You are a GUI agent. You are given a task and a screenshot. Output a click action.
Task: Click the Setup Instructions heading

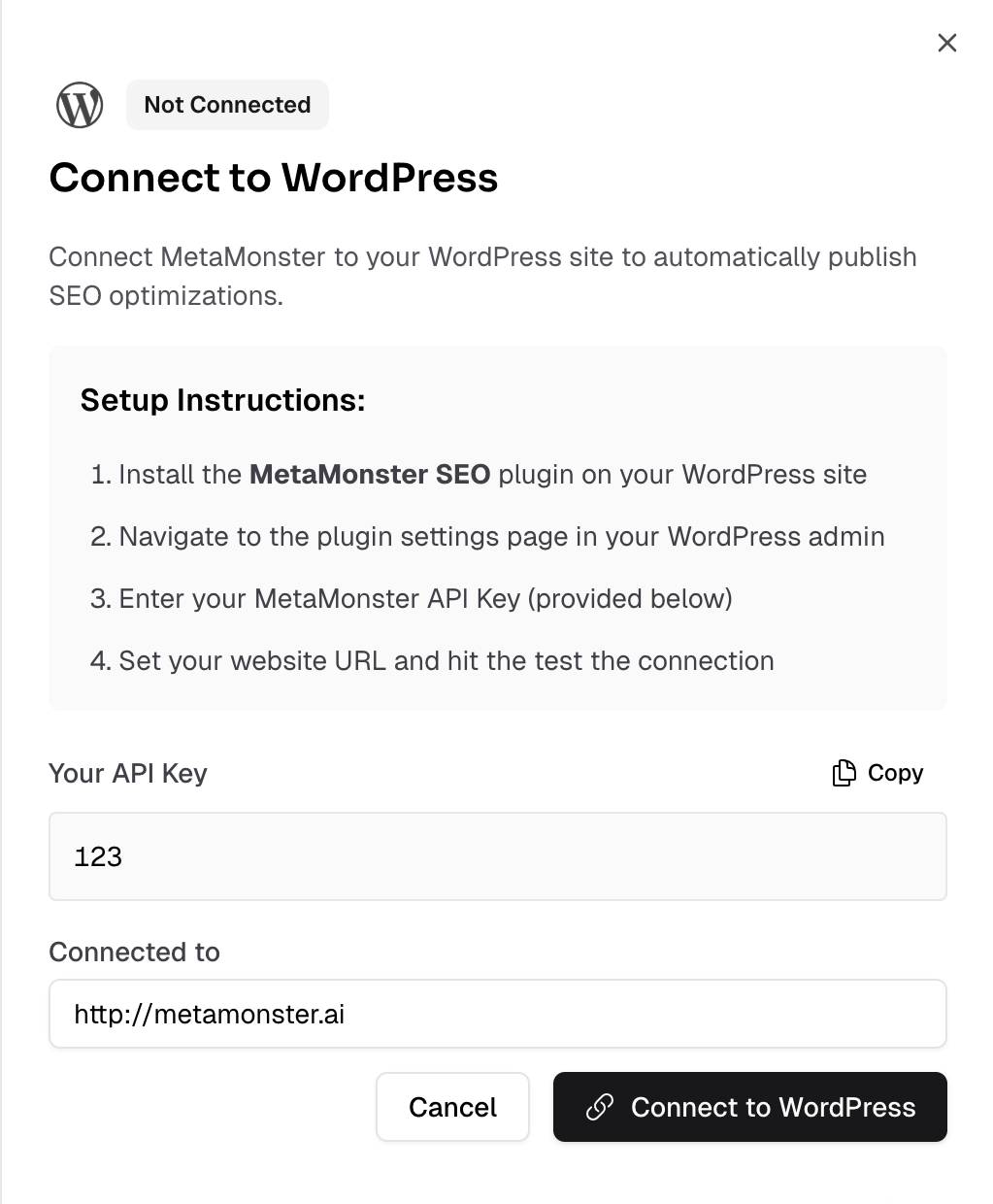(x=222, y=400)
